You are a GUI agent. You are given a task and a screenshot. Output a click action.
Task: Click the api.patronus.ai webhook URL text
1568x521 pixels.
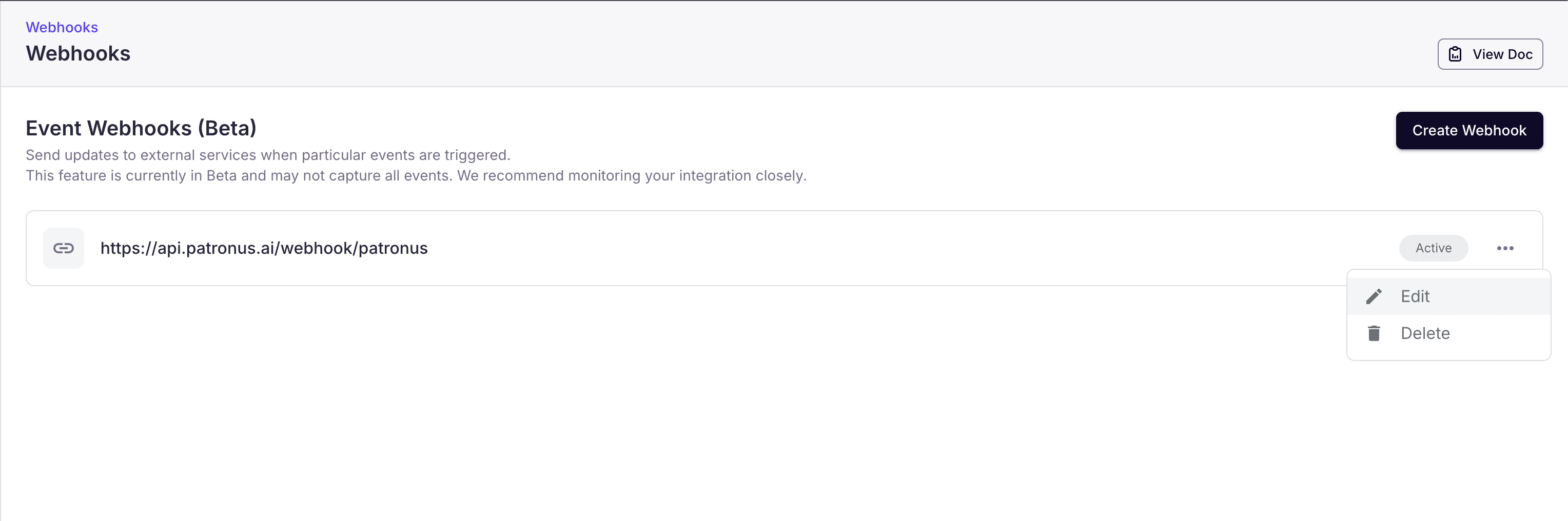pos(264,248)
